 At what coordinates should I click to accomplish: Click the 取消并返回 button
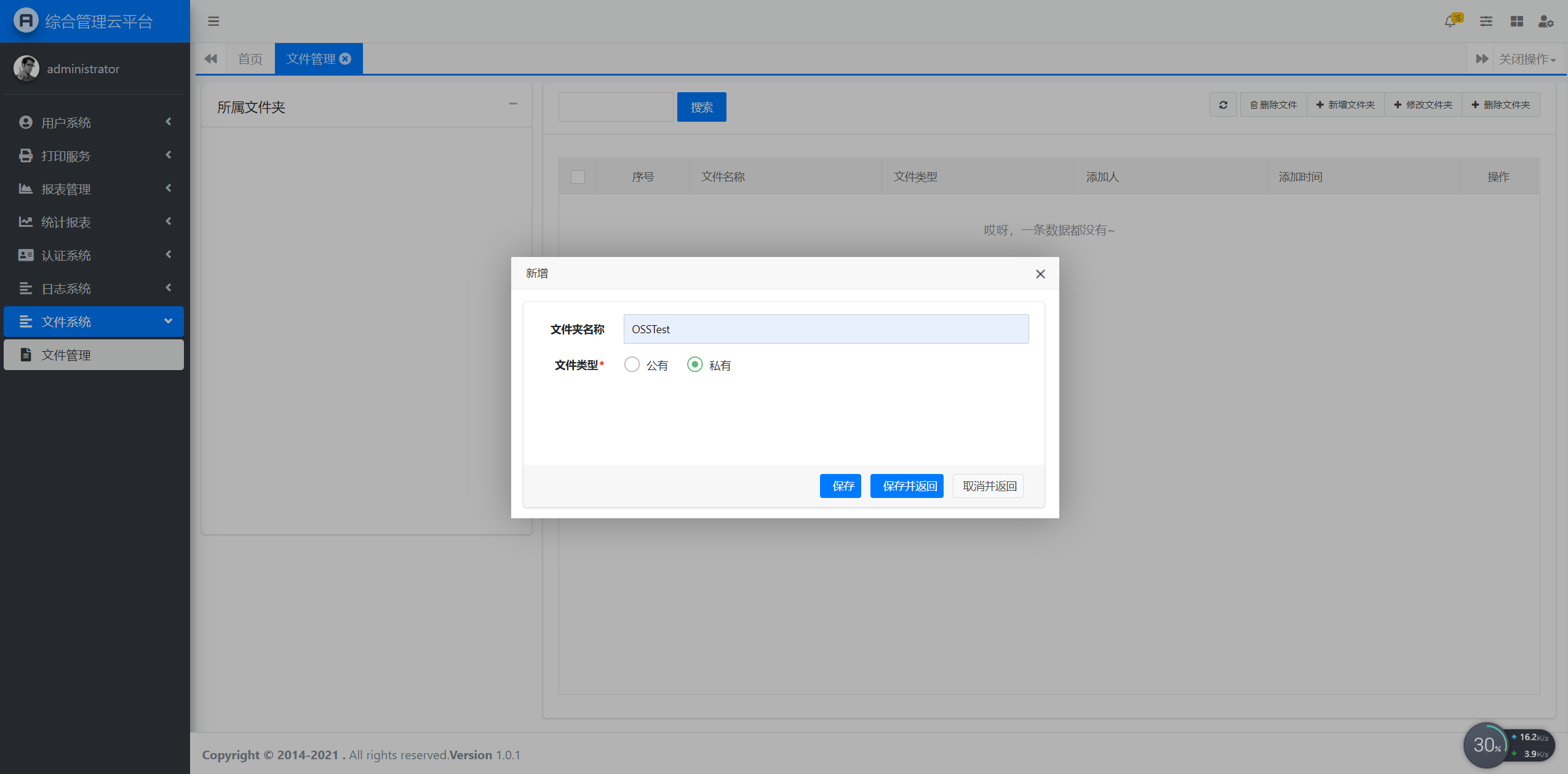(x=988, y=486)
